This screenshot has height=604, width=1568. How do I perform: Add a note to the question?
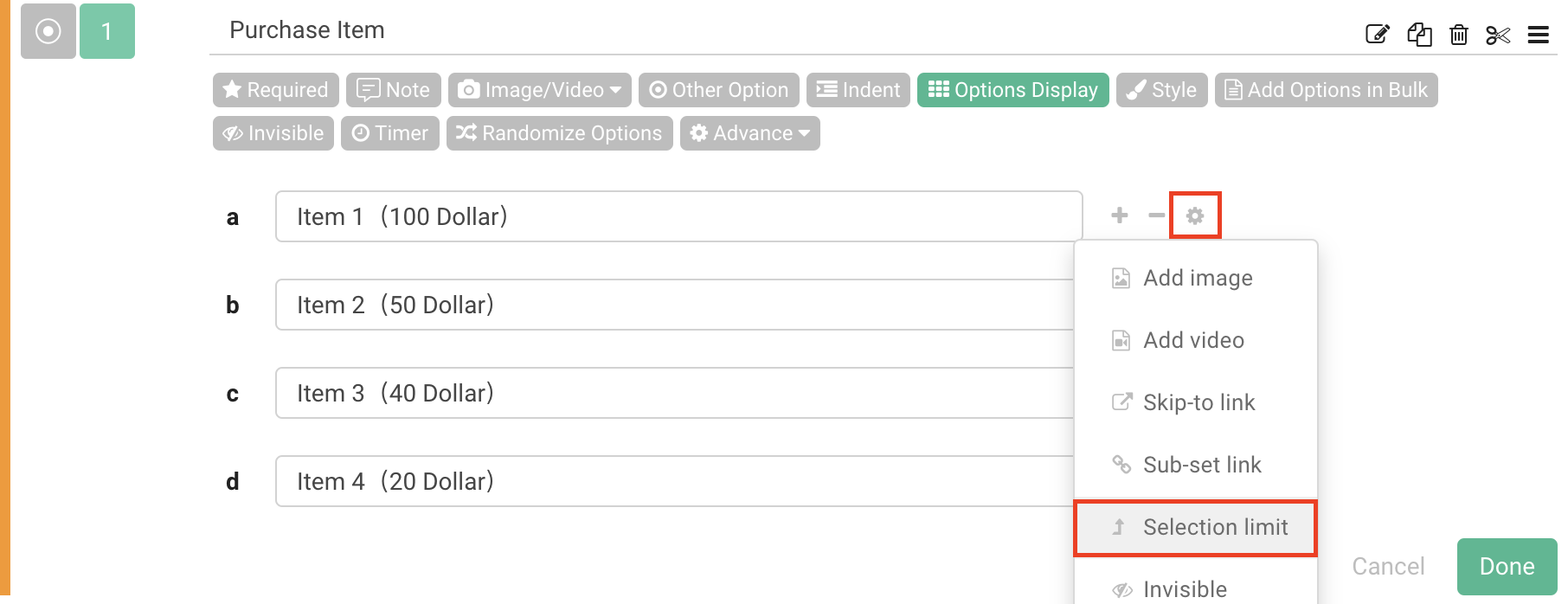pyautogui.click(x=394, y=89)
